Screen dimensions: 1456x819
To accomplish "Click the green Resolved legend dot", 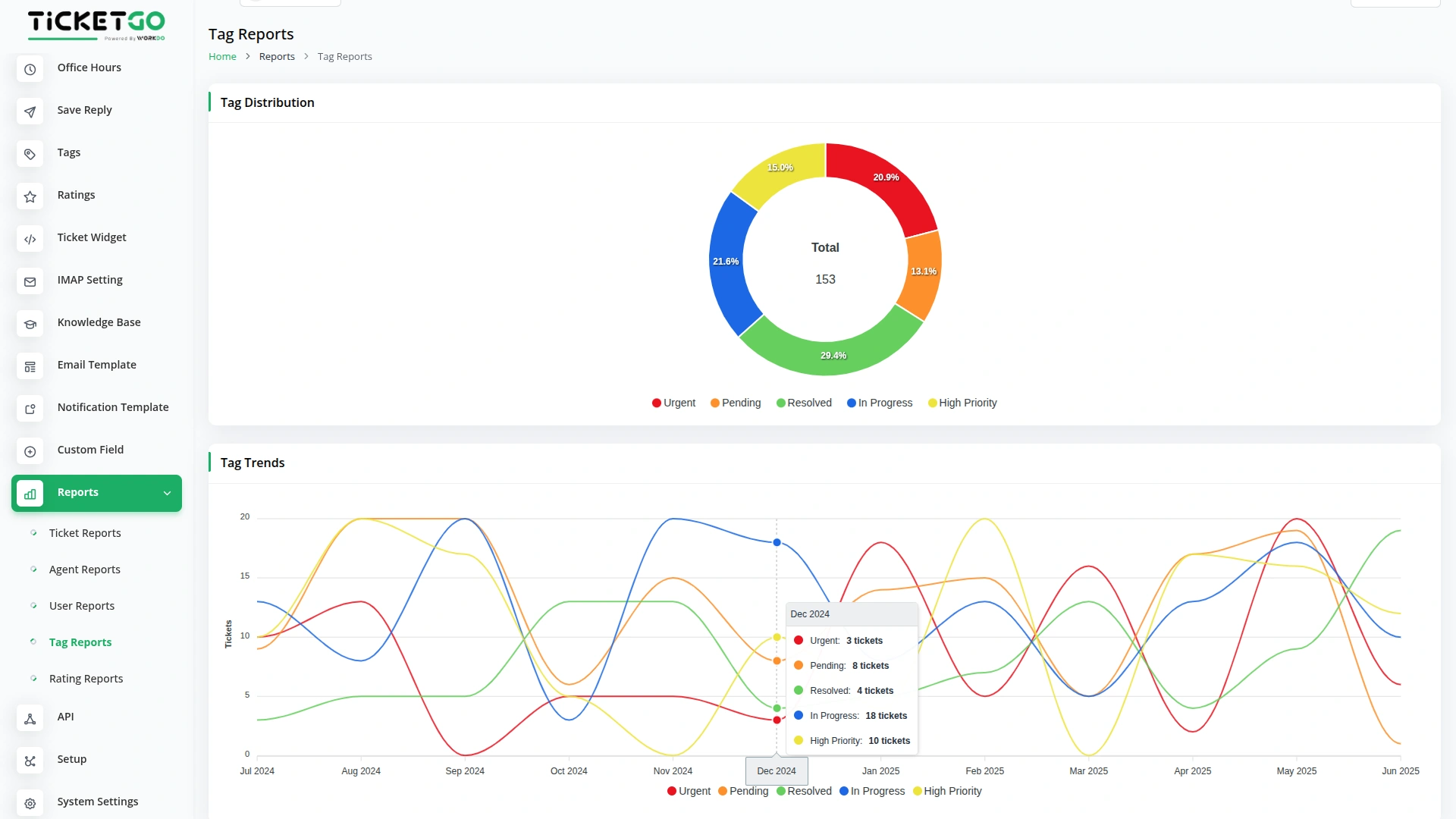I will [x=780, y=403].
